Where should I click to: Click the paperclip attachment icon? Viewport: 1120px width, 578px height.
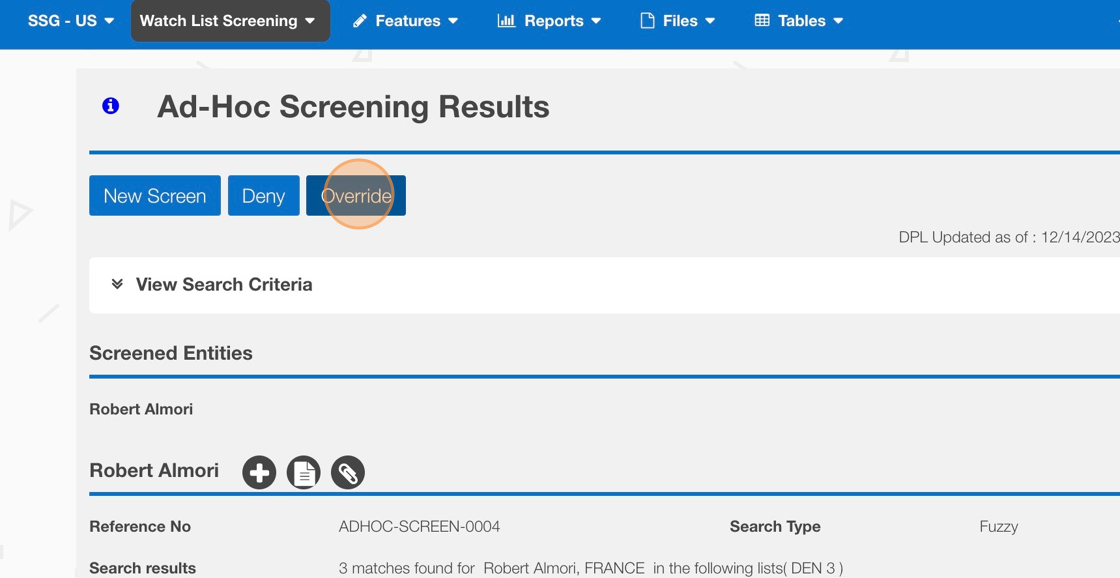(348, 472)
